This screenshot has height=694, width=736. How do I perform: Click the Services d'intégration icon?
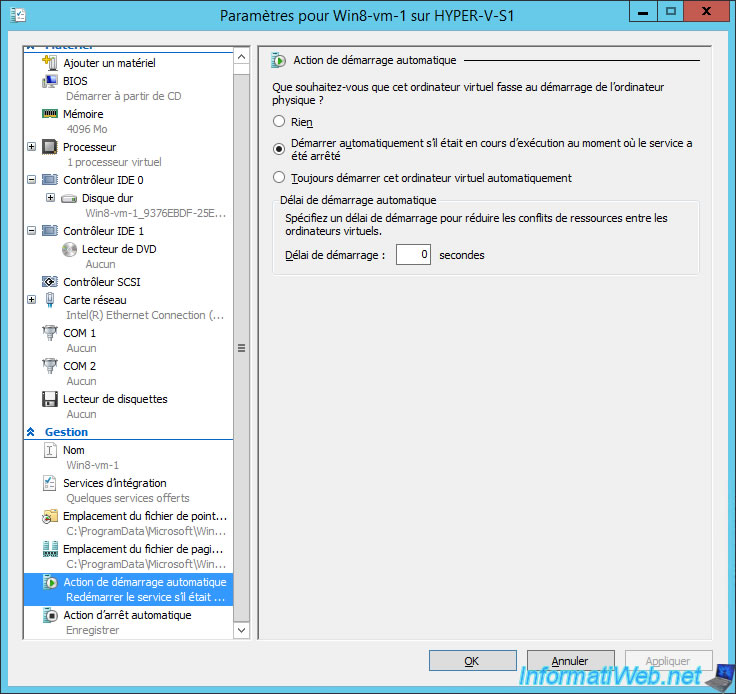tap(50, 483)
